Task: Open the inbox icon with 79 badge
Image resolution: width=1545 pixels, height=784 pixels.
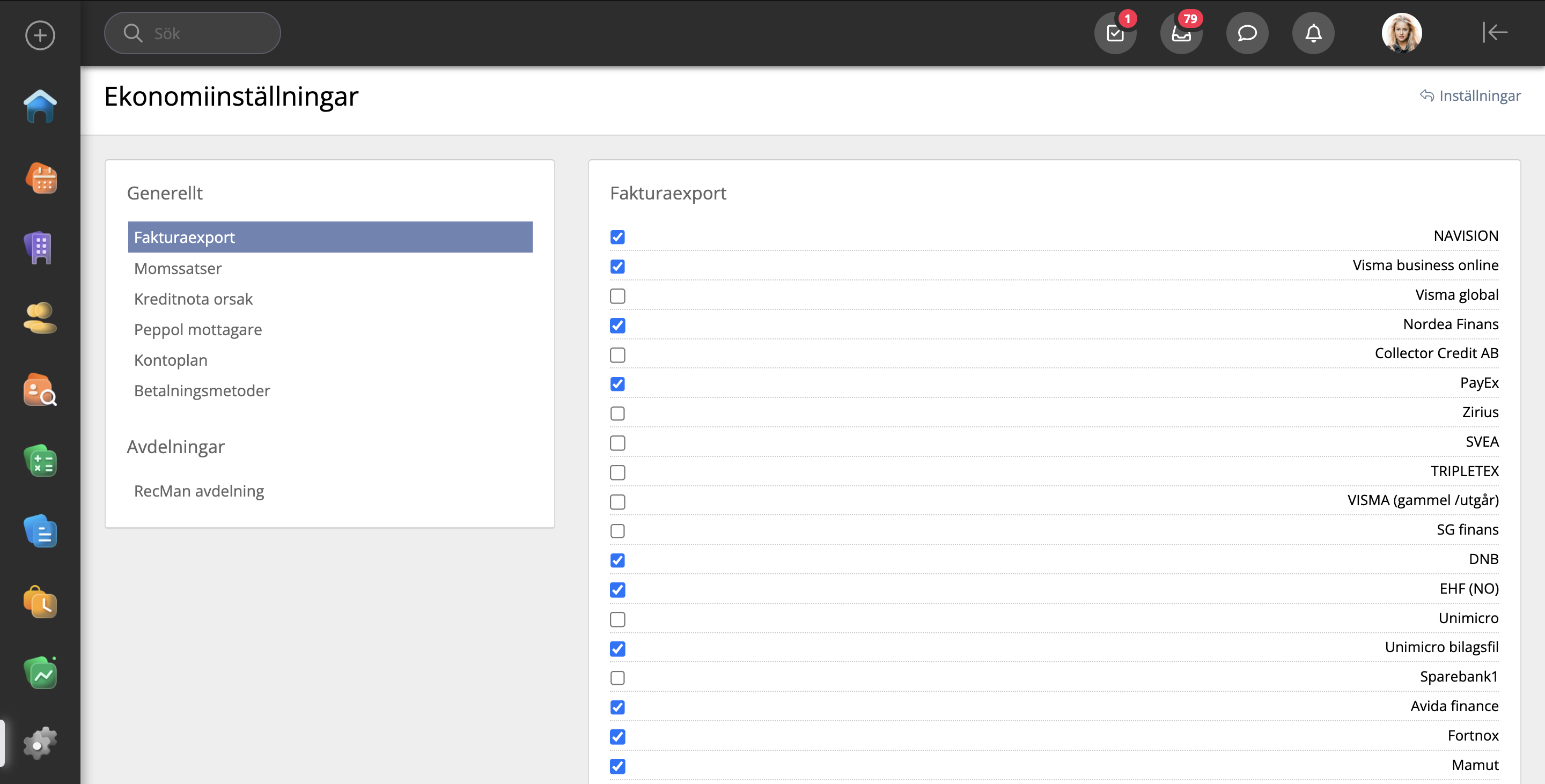Action: coord(1181,33)
